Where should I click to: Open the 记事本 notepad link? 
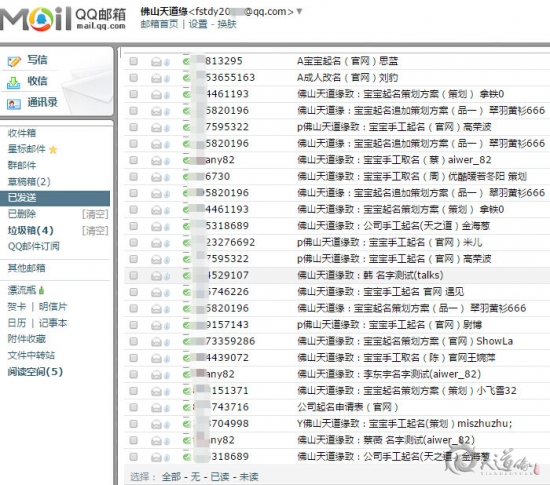pyautogui.click(x=53, y=323)
